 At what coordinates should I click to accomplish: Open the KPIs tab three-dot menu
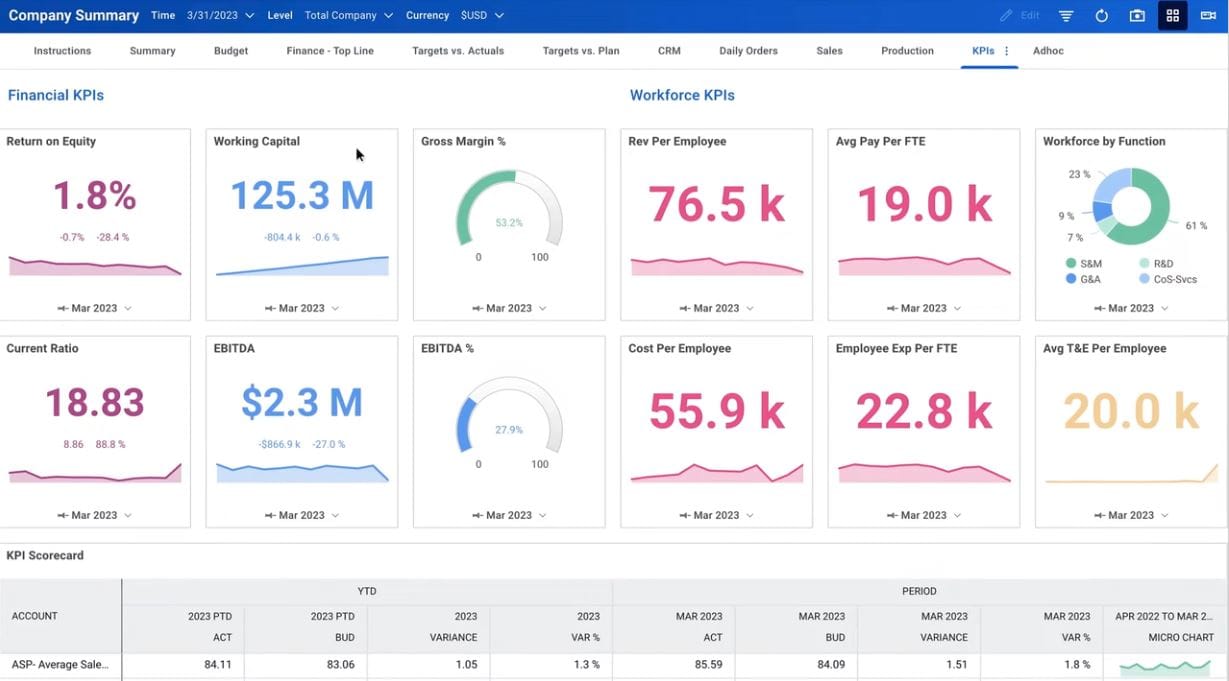[x=1006, y=51]
